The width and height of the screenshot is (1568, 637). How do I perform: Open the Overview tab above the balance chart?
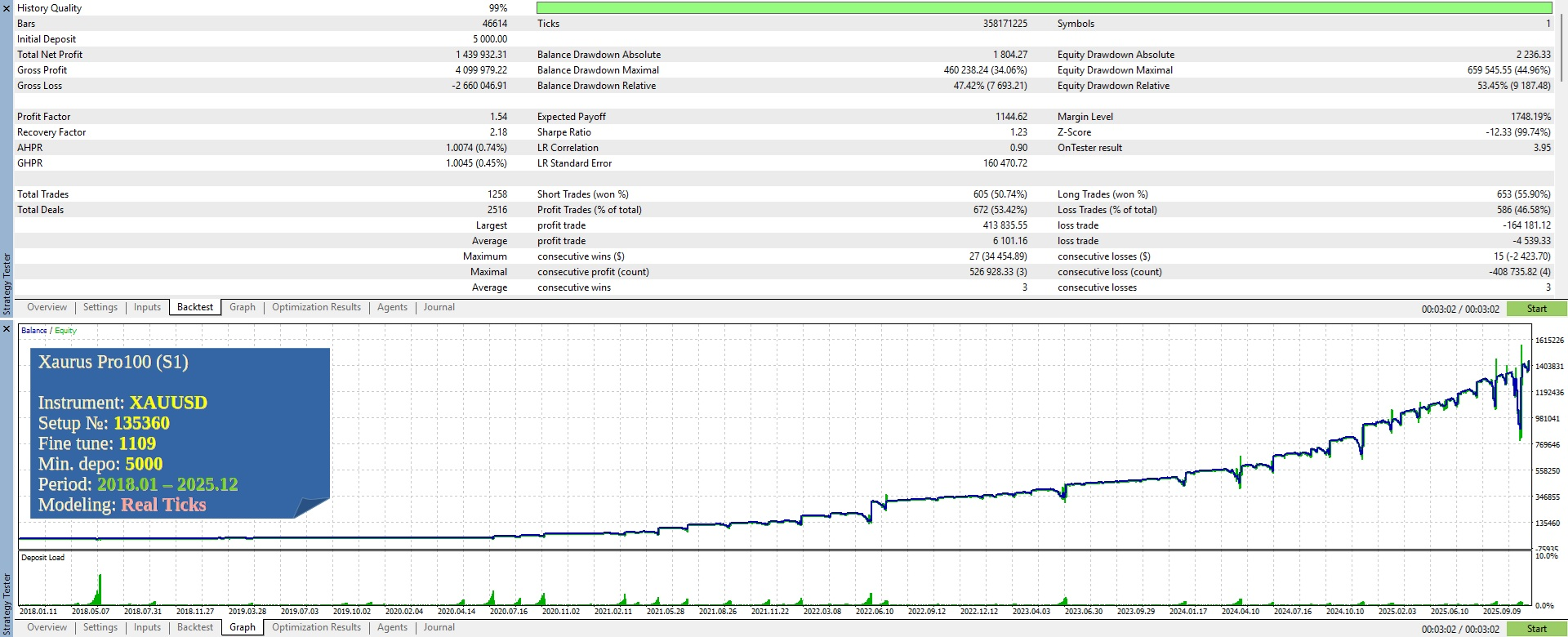pyautogui.click(x=47, y=307)
